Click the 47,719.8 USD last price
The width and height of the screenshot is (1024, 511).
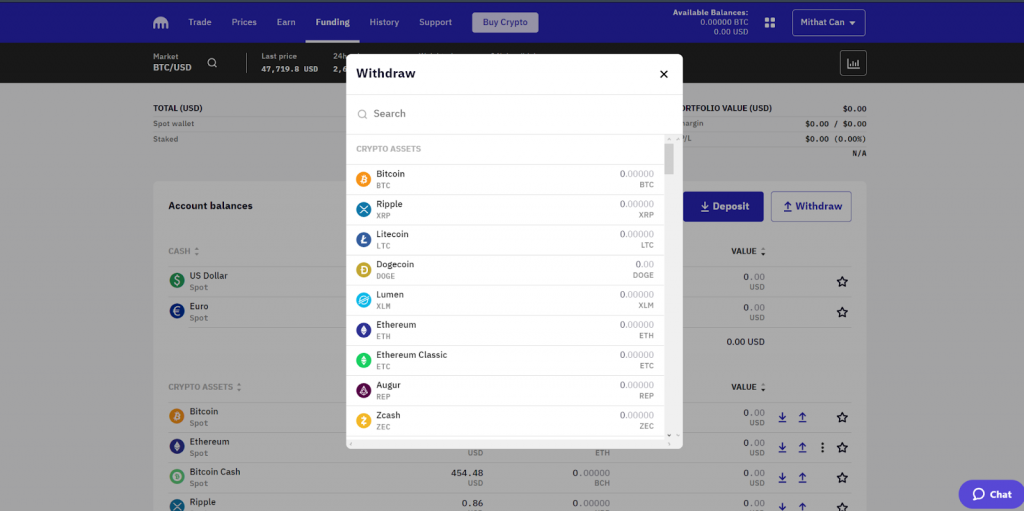(x=289, y=69)
